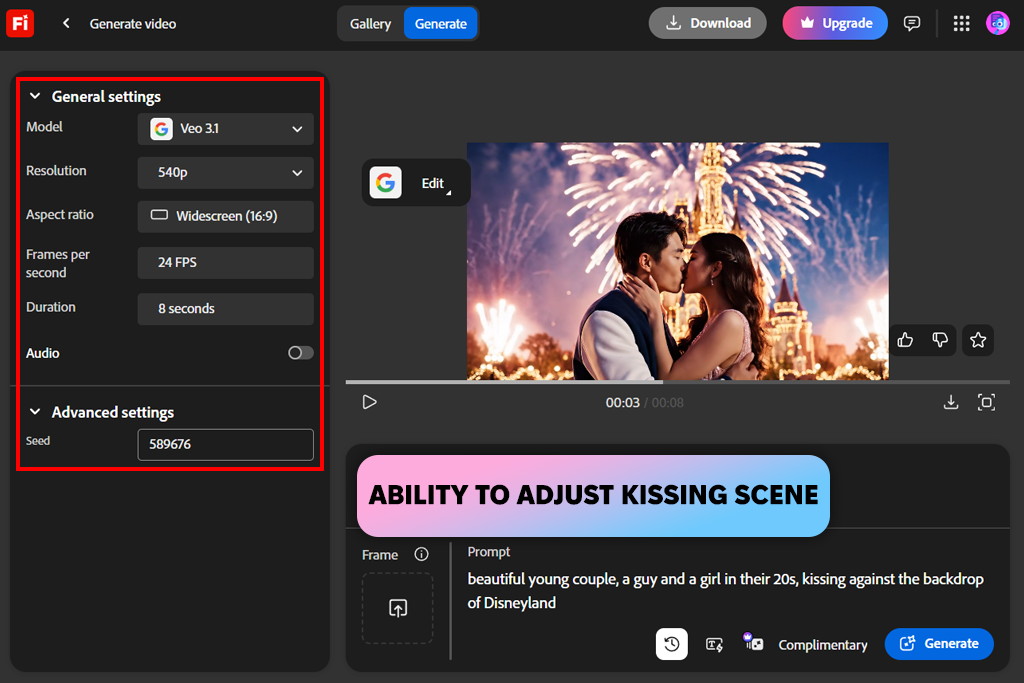Toggle the Audio switch

coord(300,353)
